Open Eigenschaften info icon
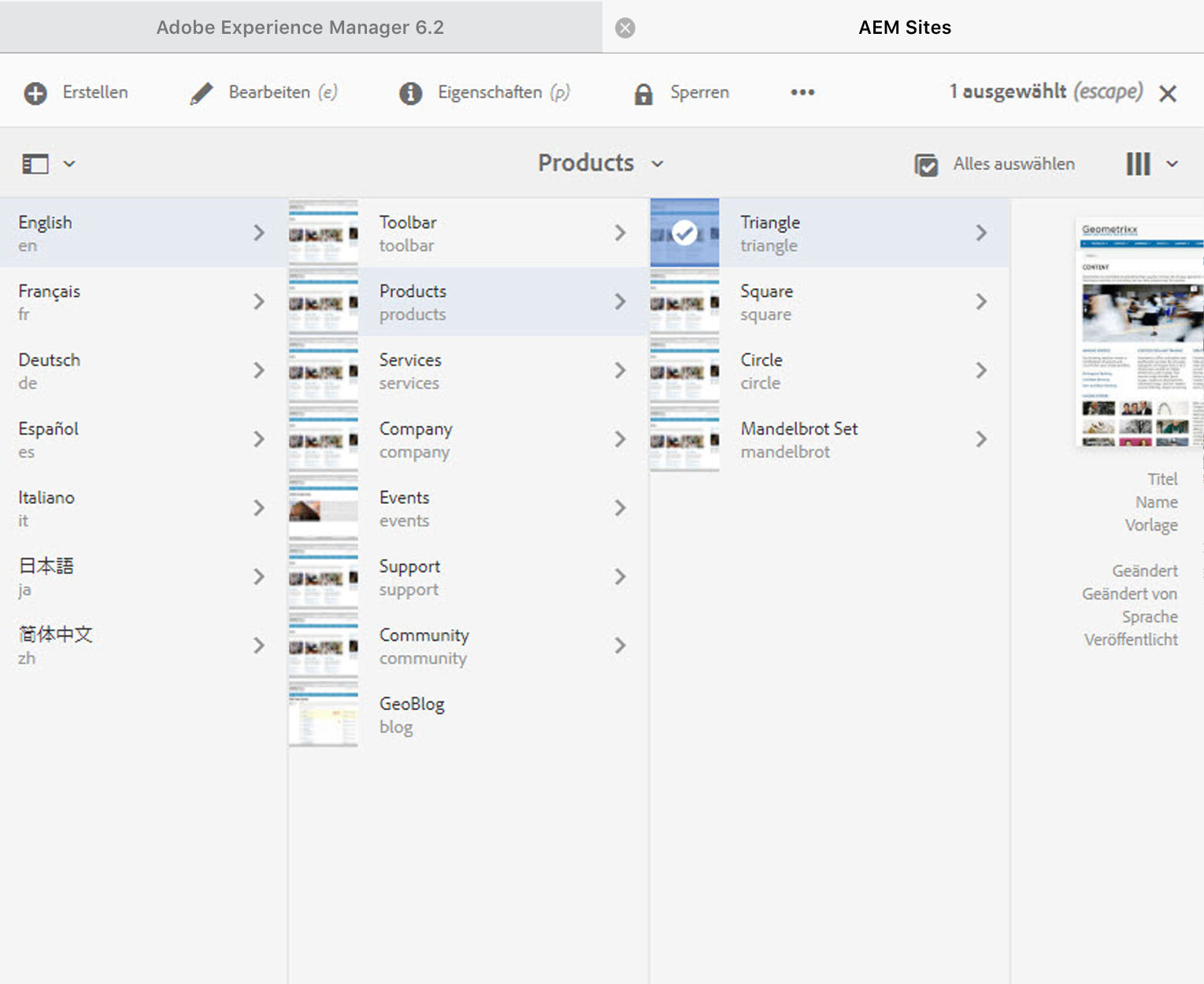 click(x=410, y=94)
